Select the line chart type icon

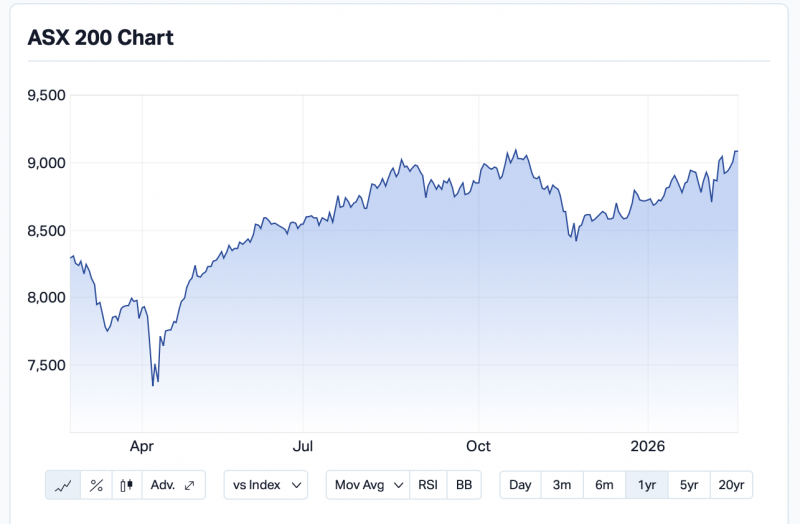(63, 485)
